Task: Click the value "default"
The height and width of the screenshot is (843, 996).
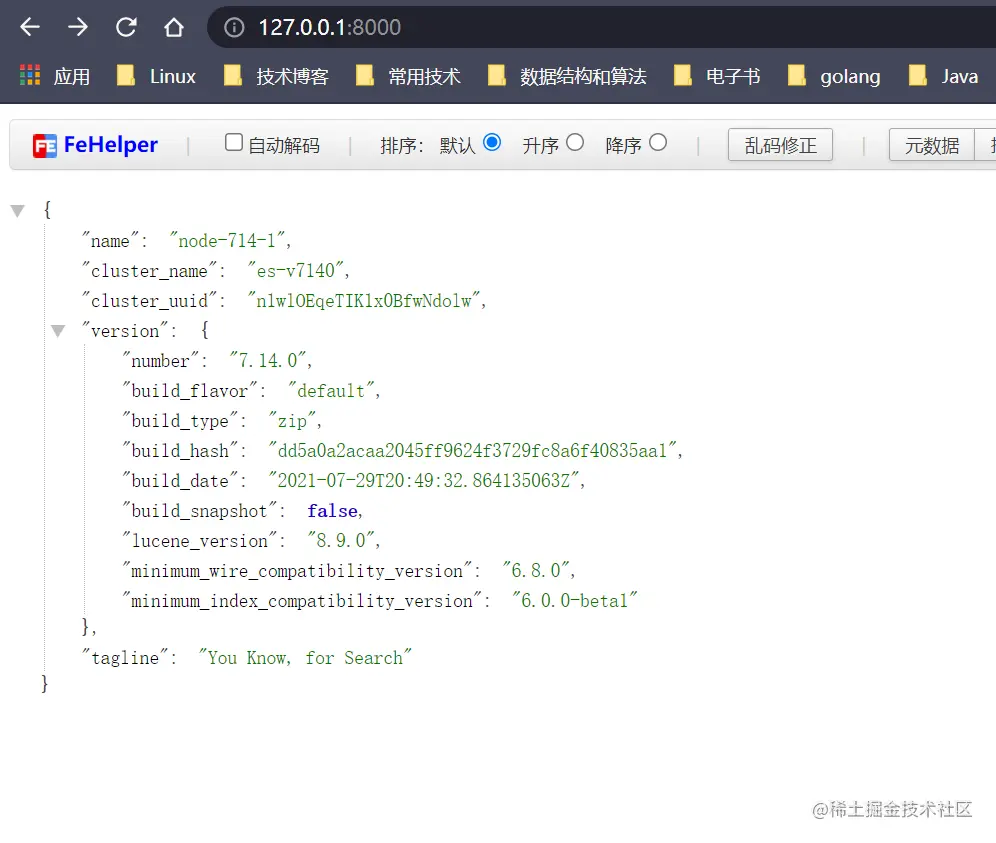Action: click(331, 390)
